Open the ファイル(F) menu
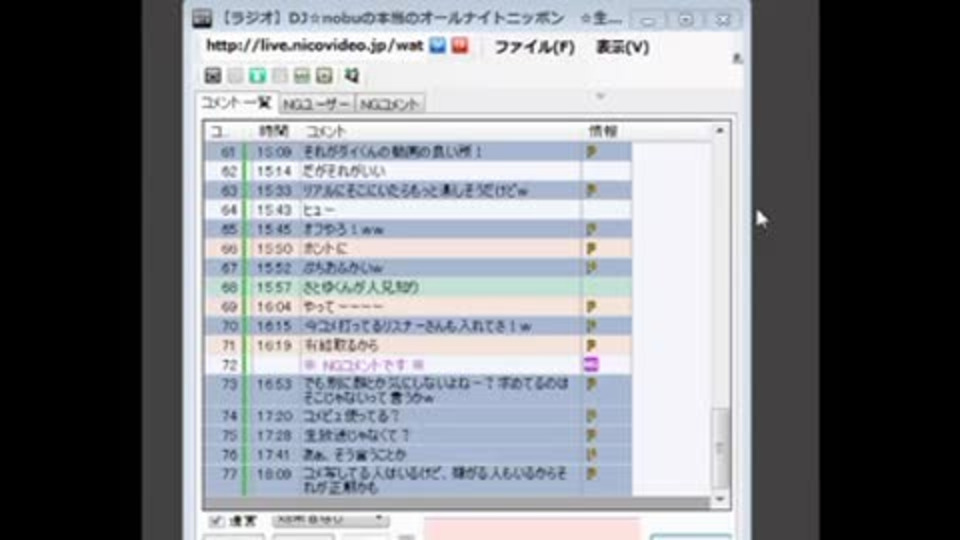This screenshot has width=960, height=540. tap(534, 47)
